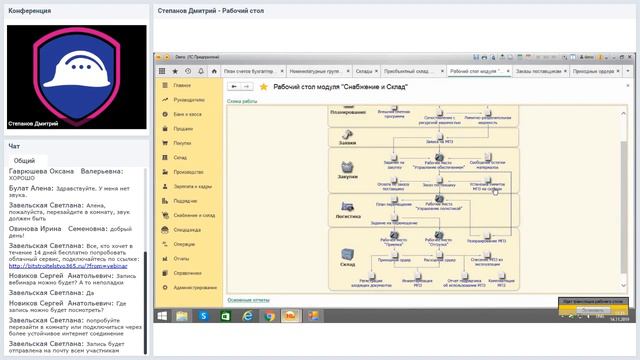Open Рабочее место Управление логистикой node
640x360 pixels.
[x=439, y=203]
